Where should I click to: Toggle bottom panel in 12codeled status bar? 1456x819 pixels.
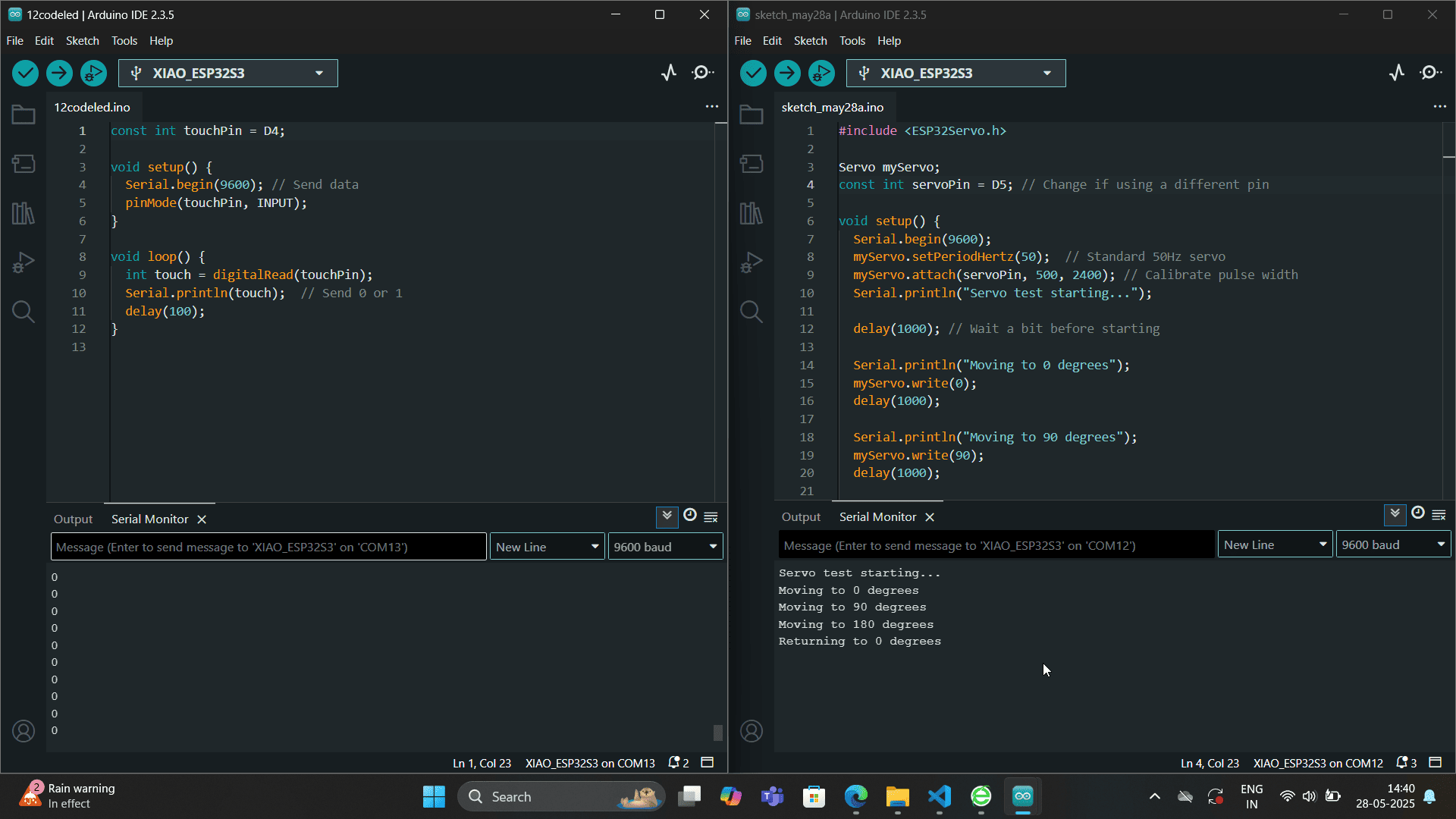(708, 763)
